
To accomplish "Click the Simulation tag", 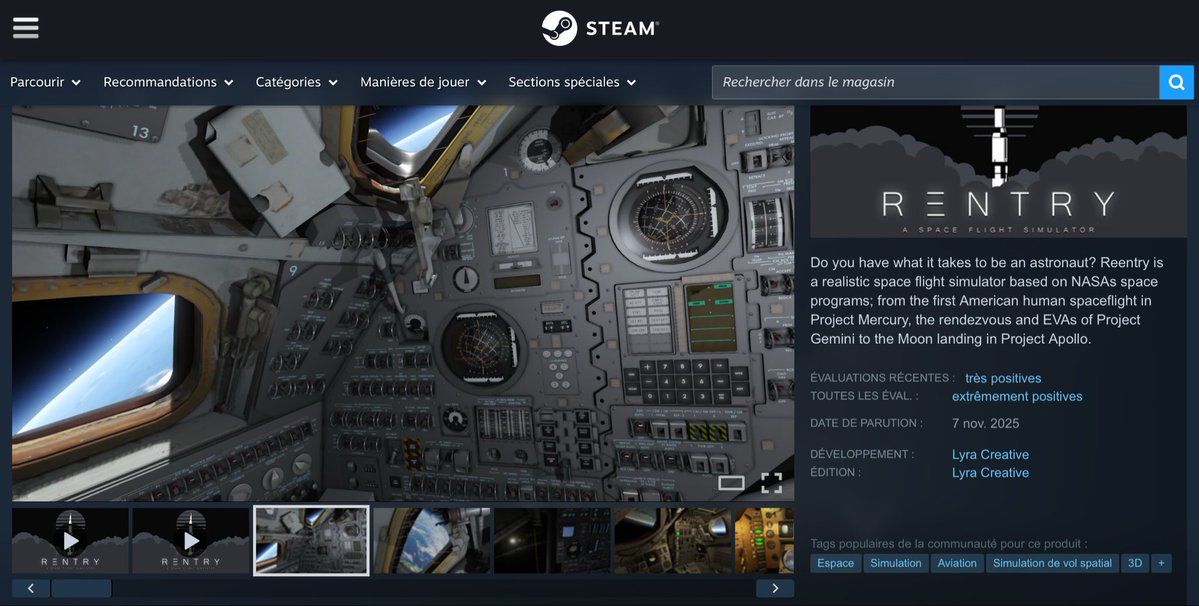I will pos(895,563).
